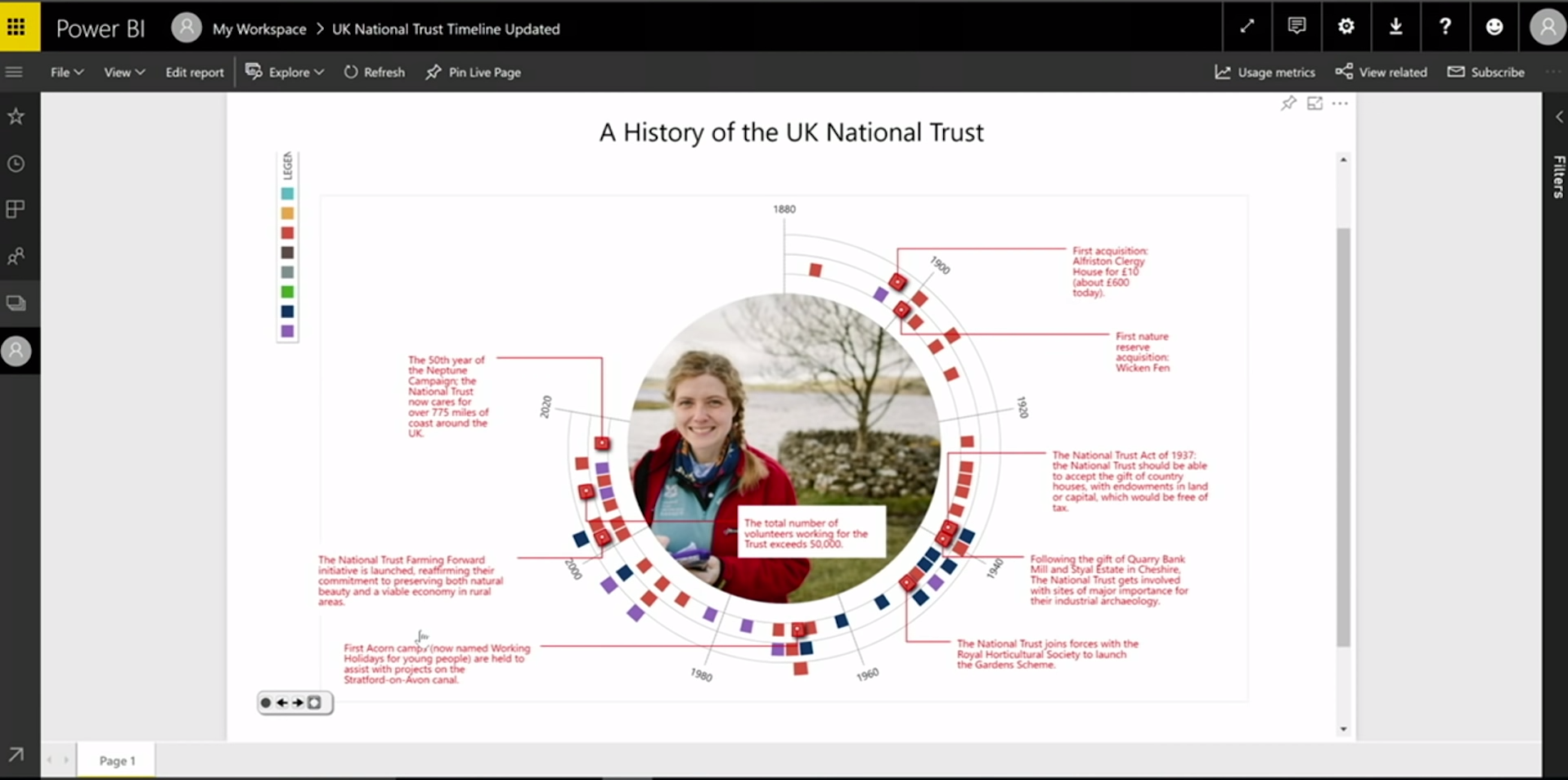Pin the timeline visual

click(x=1288, y=103)
